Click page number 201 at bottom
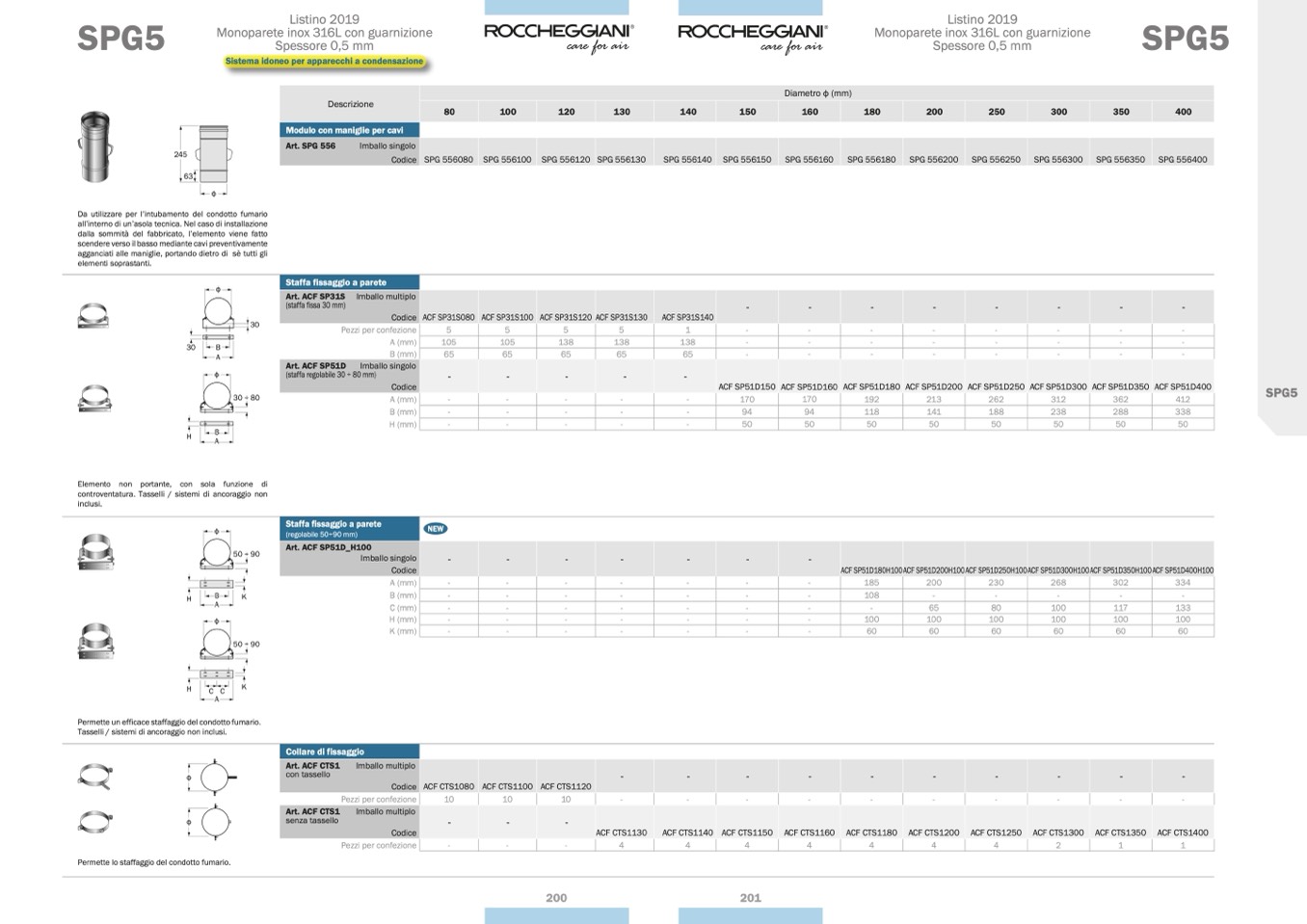The width and height of the screenshot is (1307, 924). 750,898
